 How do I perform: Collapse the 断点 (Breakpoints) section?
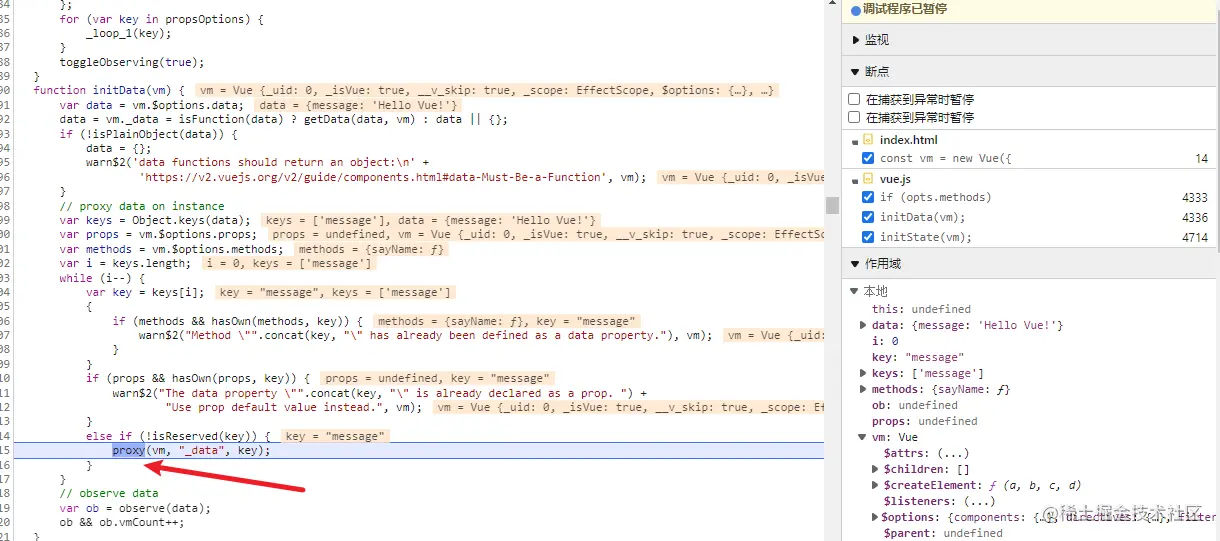coord(855,72)
